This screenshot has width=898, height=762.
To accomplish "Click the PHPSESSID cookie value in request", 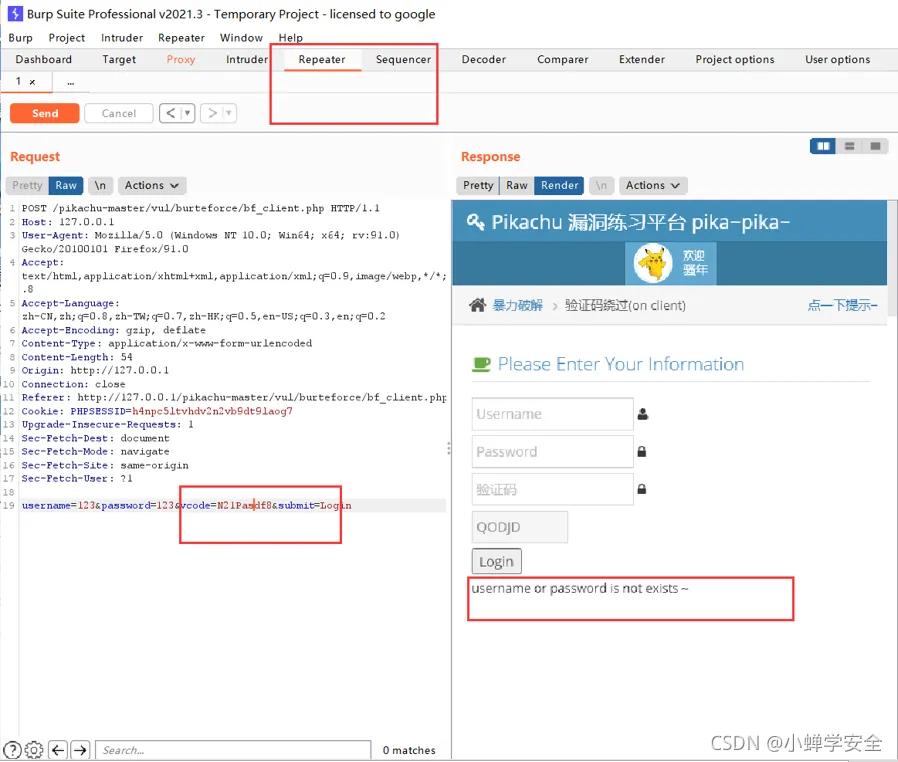I will pos(212,411).
